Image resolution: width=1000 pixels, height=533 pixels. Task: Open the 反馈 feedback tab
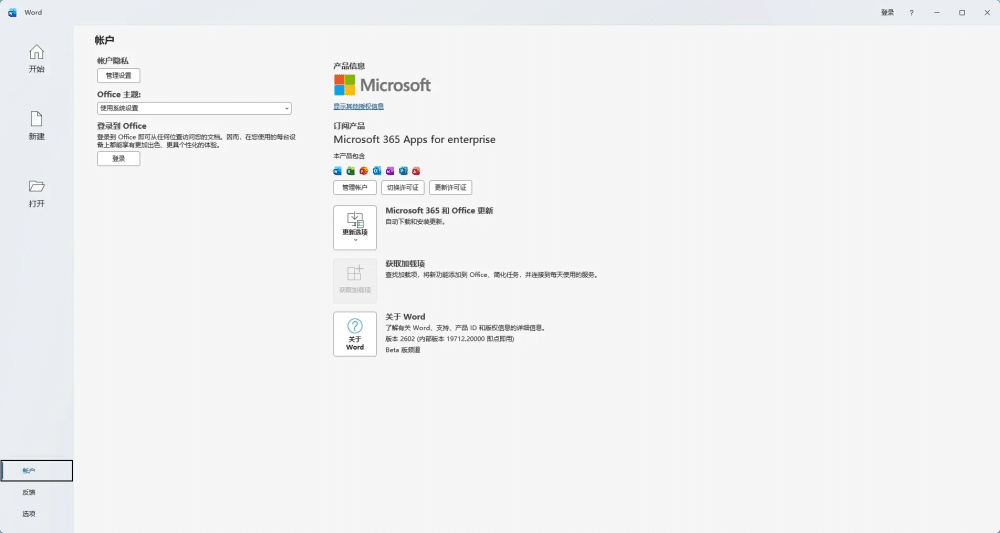[36, 492]
